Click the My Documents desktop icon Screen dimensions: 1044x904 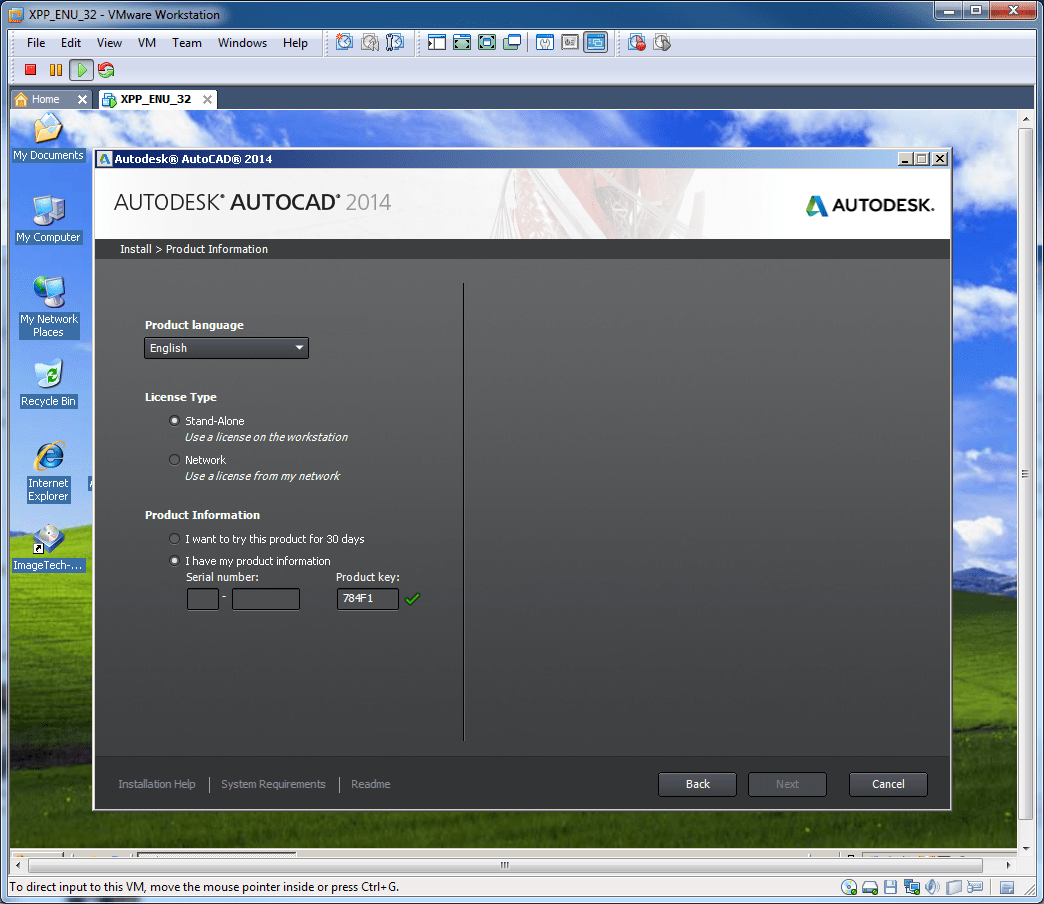[x=48, y=138]
